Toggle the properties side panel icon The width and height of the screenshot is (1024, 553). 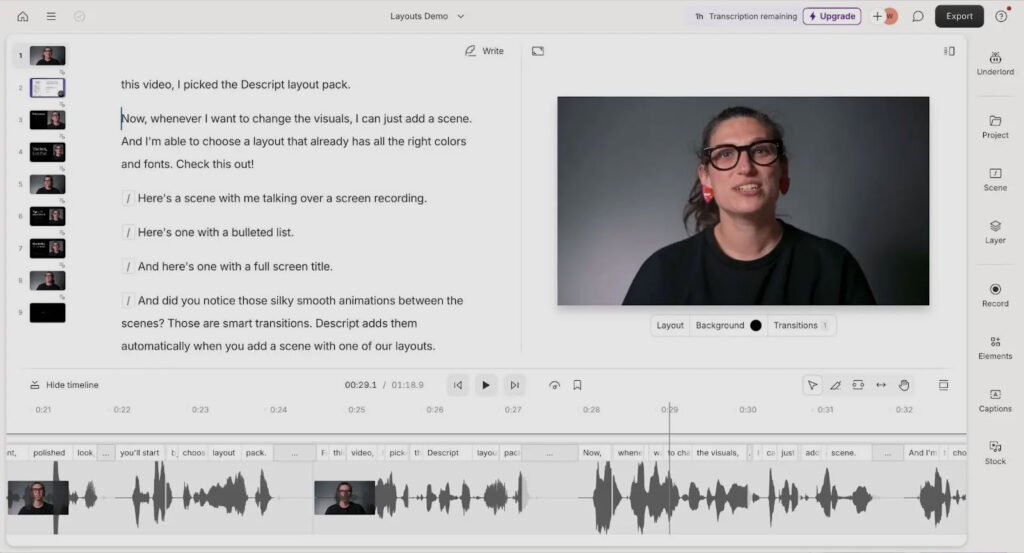(949, 51)
